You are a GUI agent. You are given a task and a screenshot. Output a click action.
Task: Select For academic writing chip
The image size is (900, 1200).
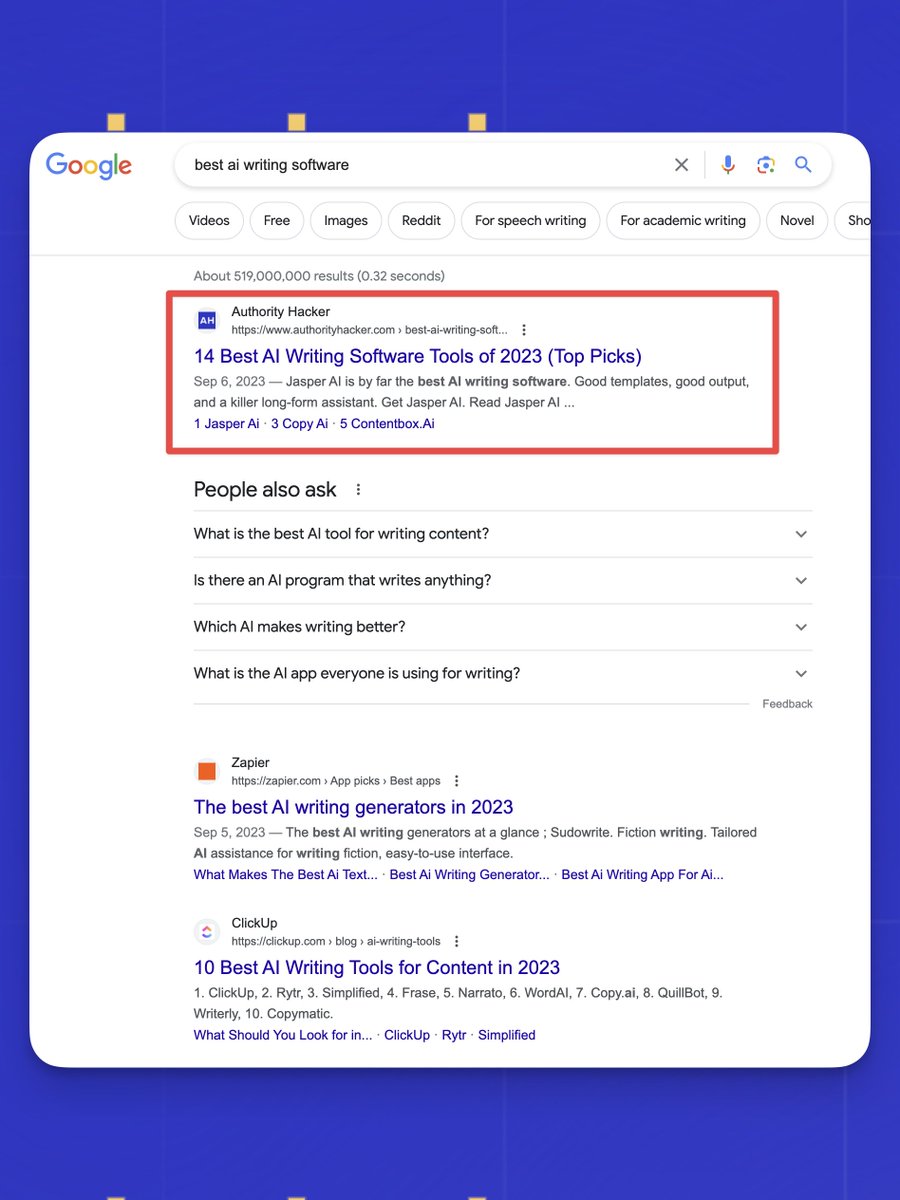pos(683,221)
